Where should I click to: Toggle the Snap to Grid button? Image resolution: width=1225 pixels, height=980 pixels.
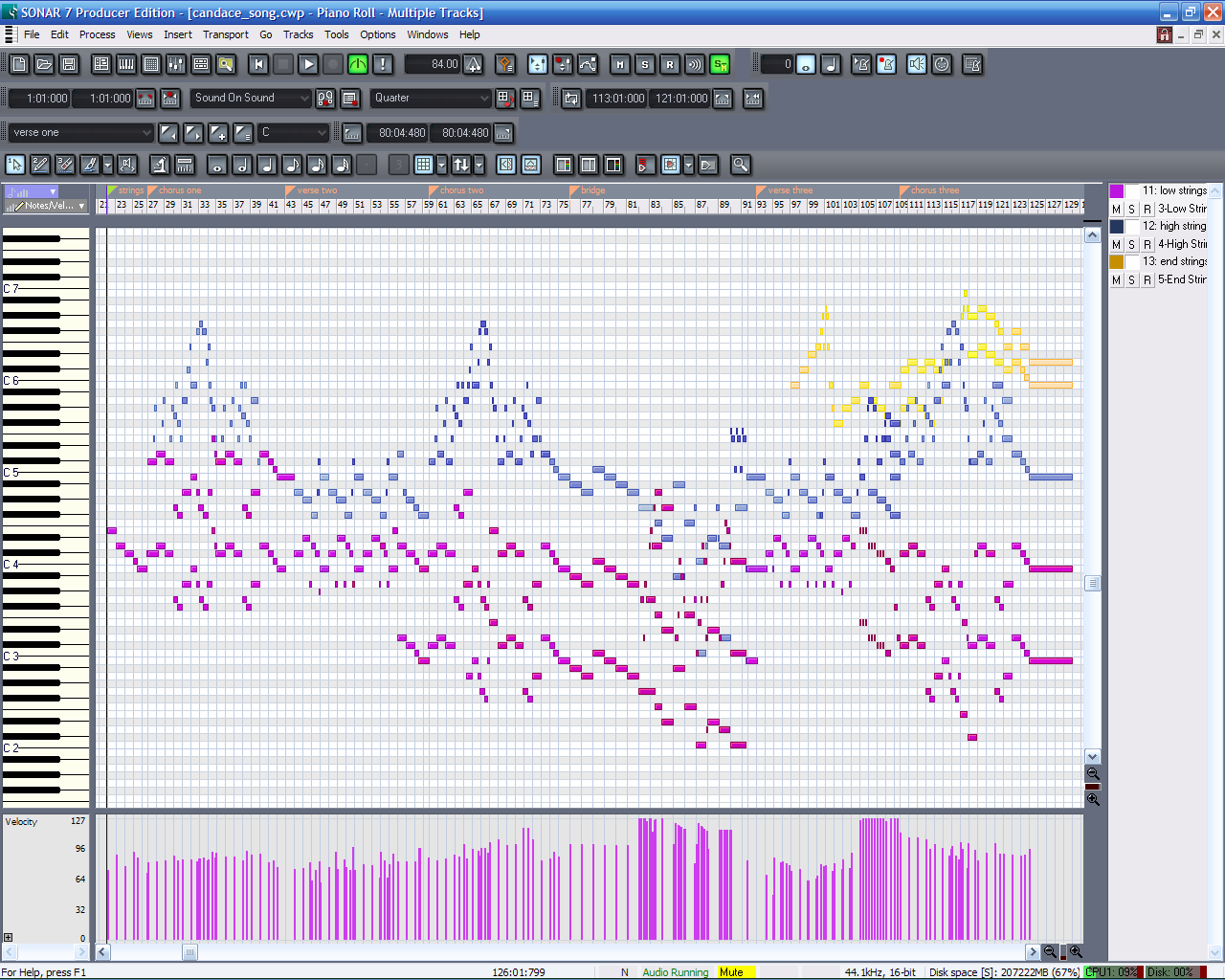point(424,165)
